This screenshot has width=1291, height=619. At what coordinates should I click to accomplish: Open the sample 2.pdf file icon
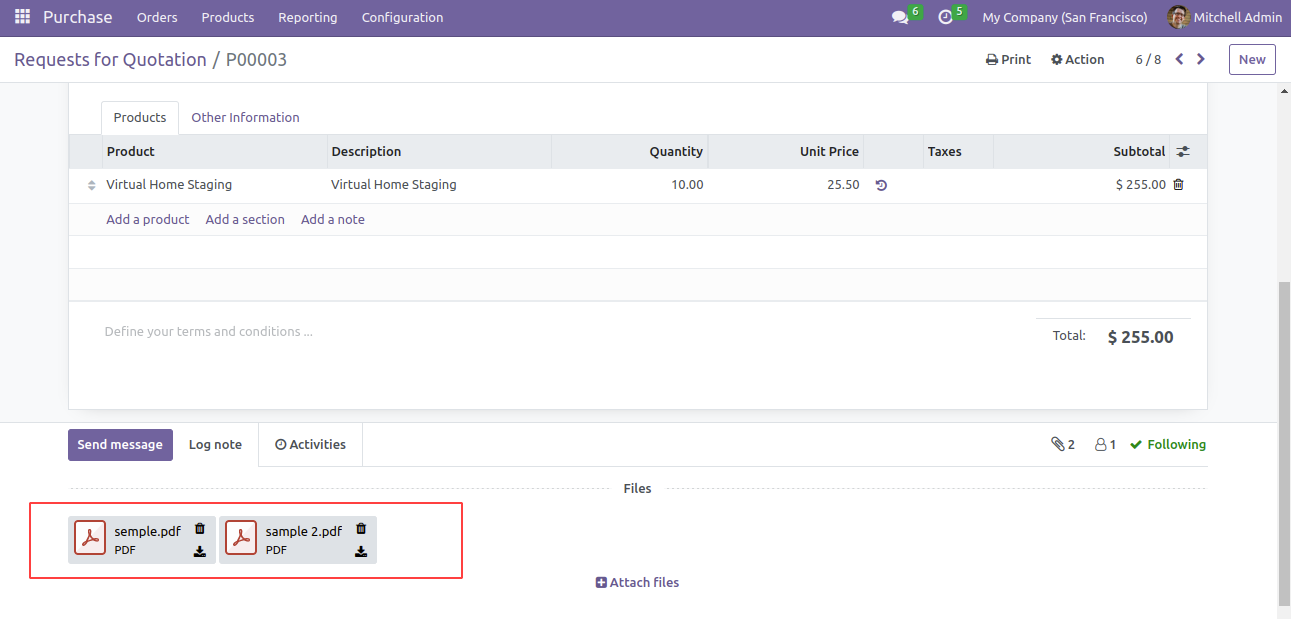coord(241,539)
